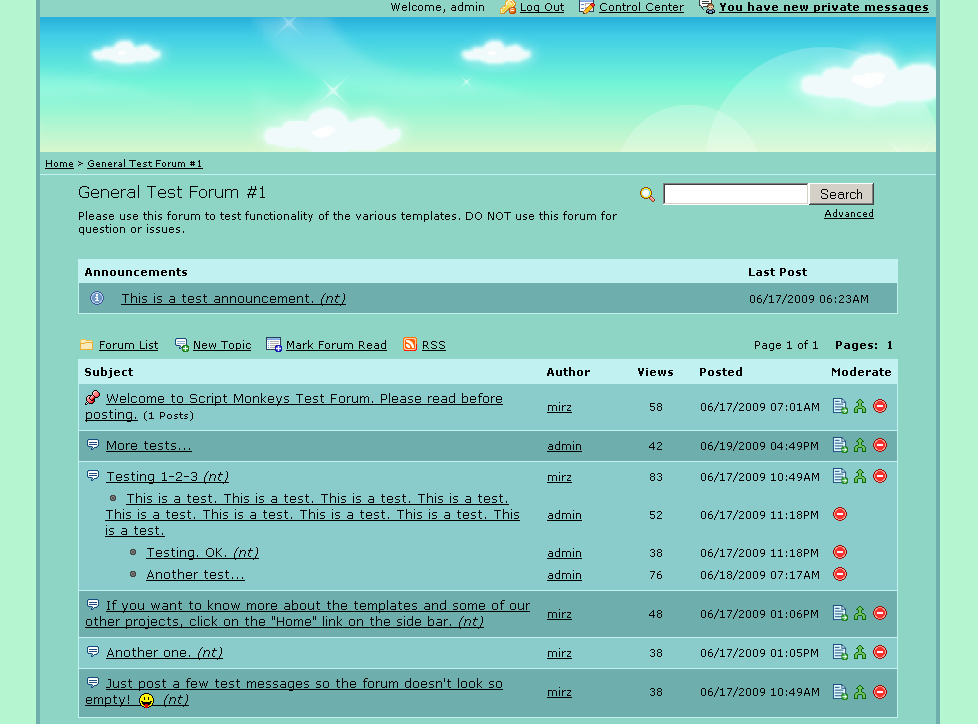Open the 'Another test...' reply link

pos(195,575)
